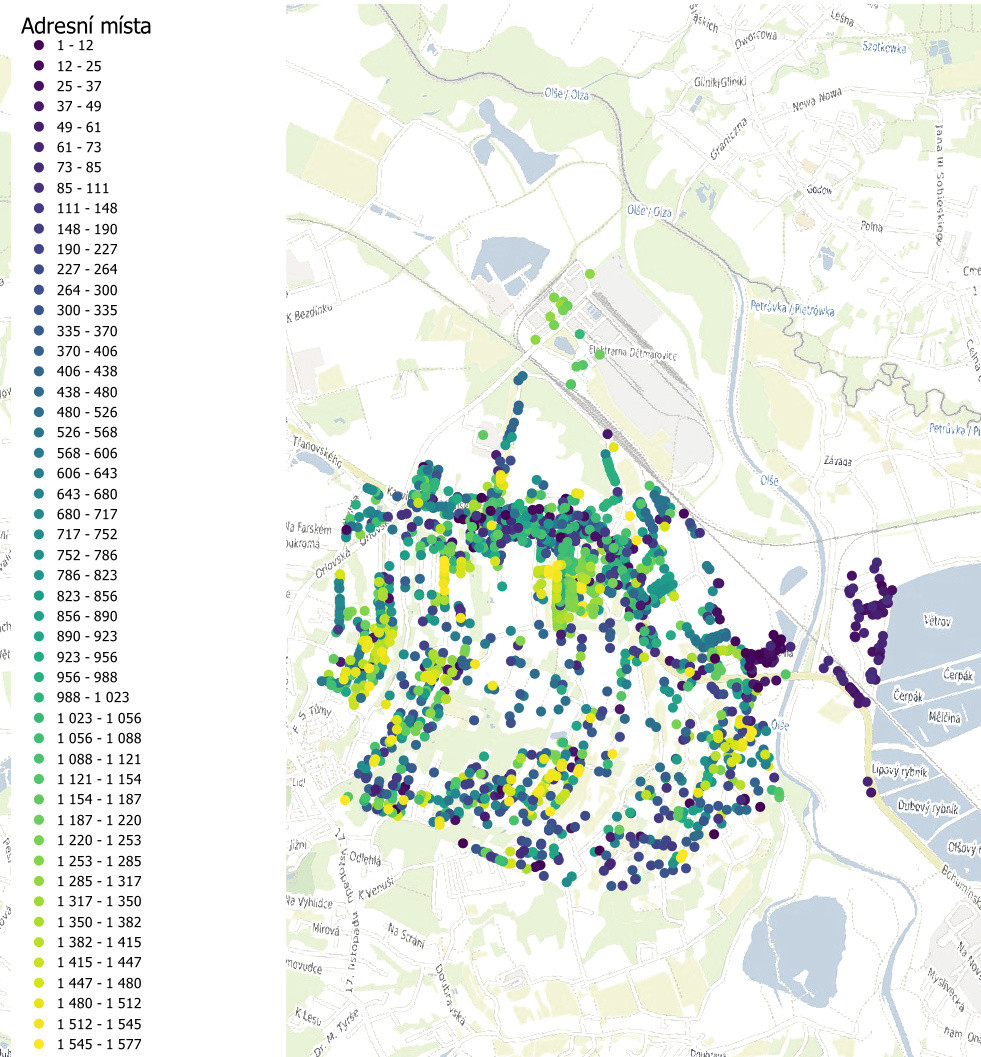Select the '25 - 37' legend entry

68,86
